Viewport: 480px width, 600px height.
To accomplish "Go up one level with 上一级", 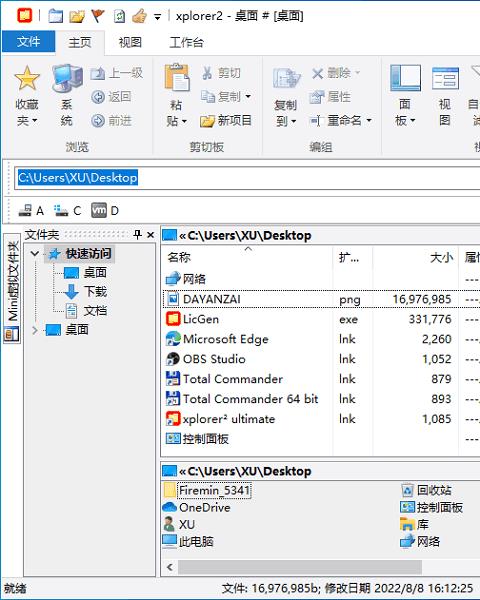I will pyautogui.click(x=117, y=73).
